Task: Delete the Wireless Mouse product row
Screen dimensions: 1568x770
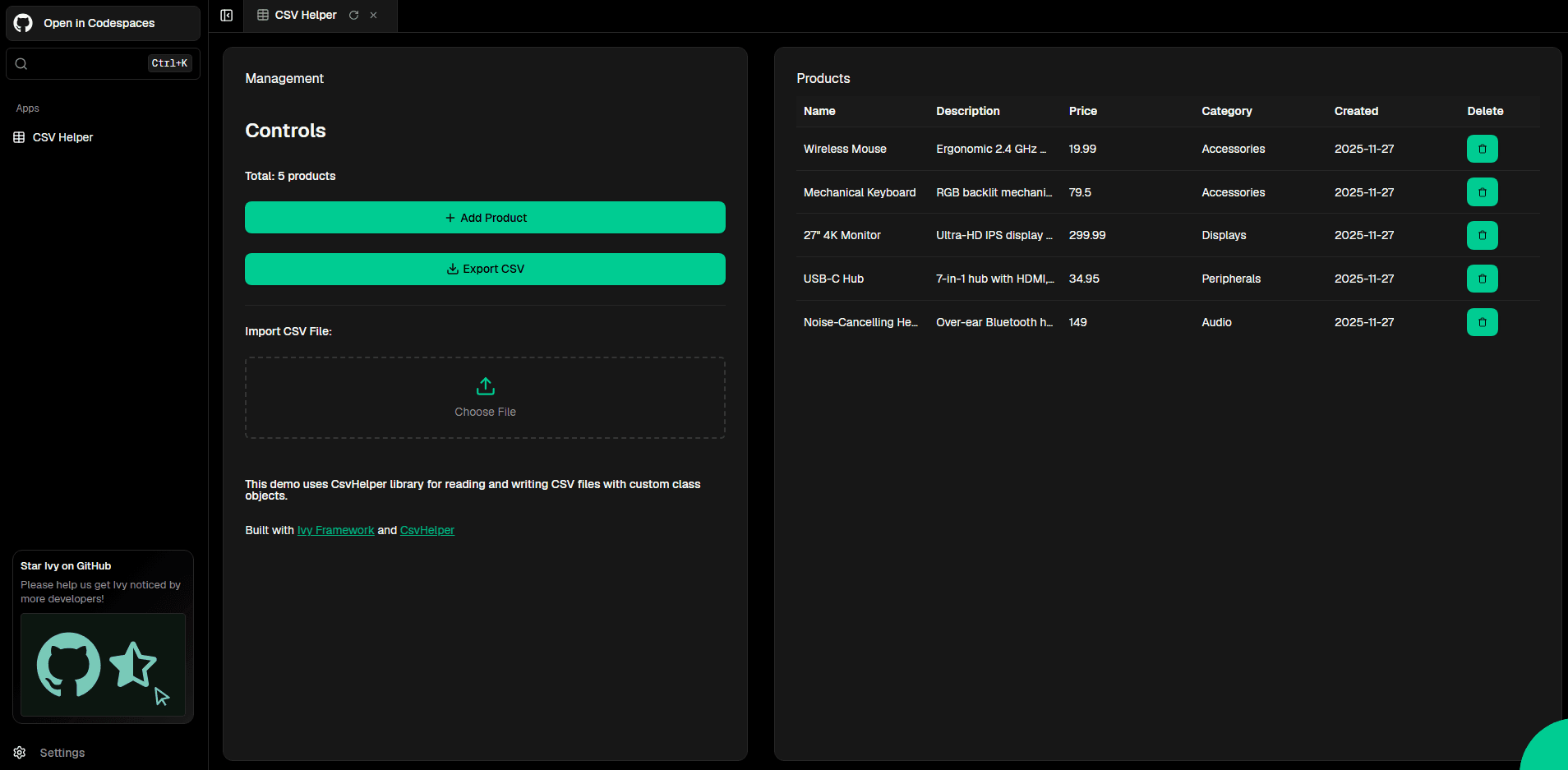Action: 1482,149
